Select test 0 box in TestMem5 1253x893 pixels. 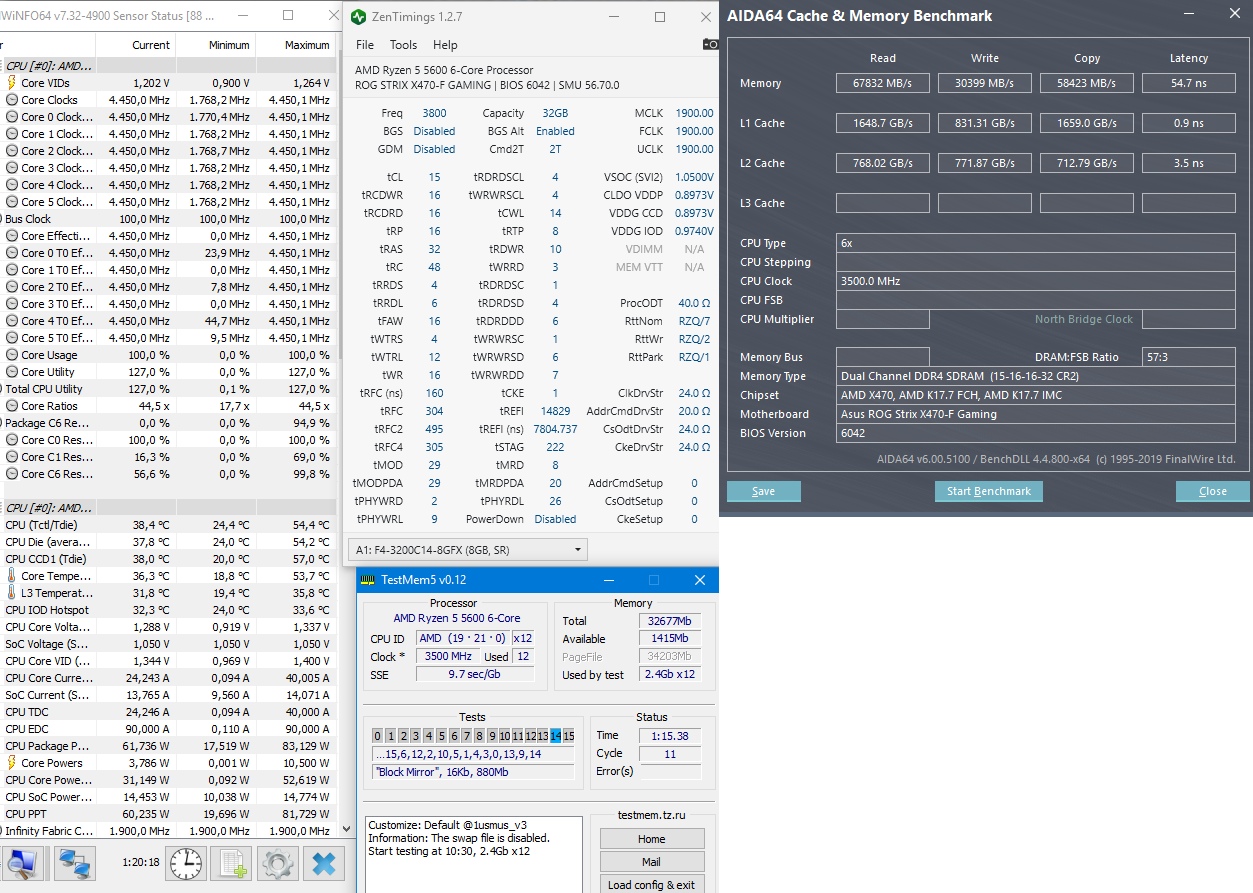point(378,736)
